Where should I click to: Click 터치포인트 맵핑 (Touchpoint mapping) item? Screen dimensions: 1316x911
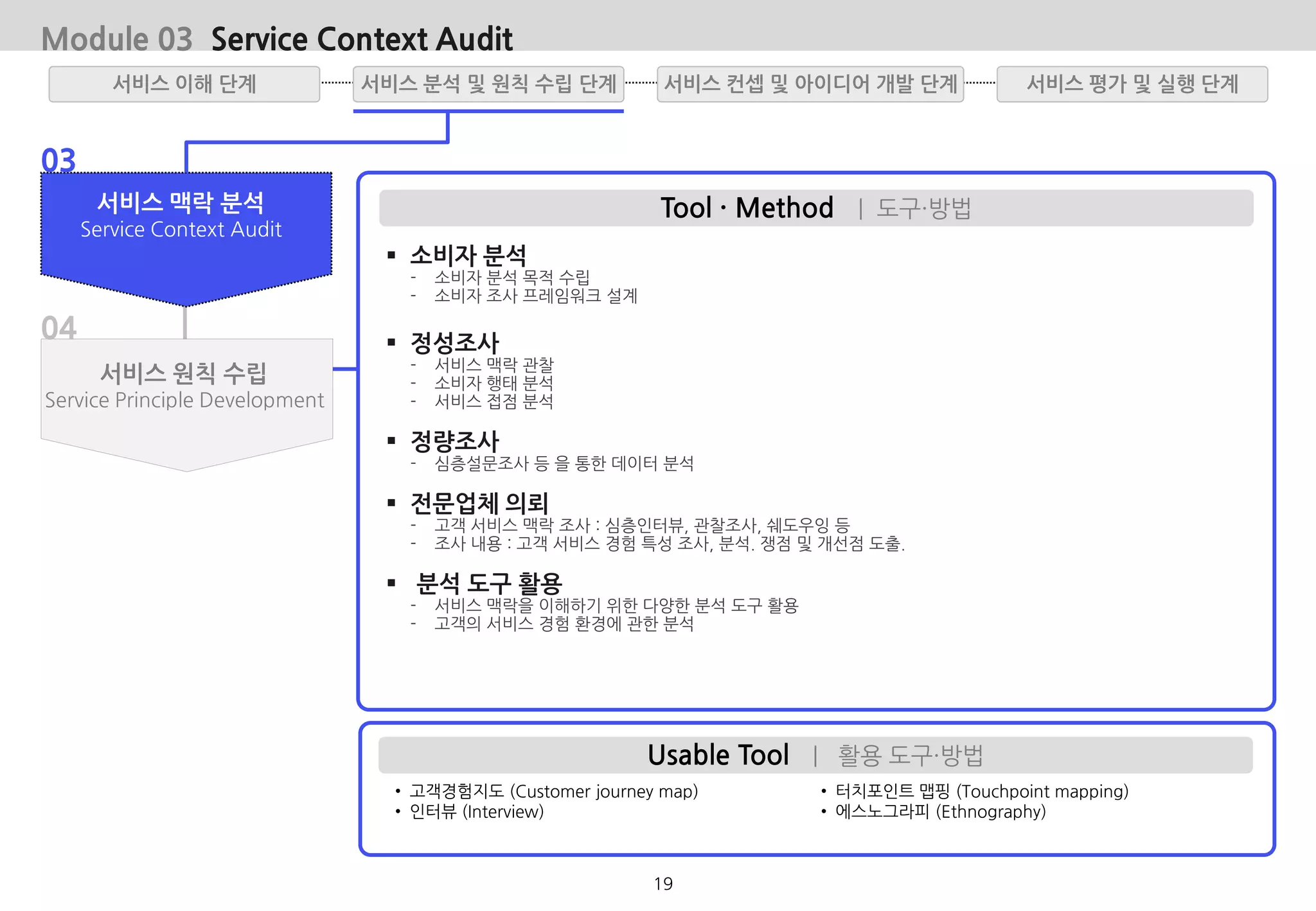[982, 792]
